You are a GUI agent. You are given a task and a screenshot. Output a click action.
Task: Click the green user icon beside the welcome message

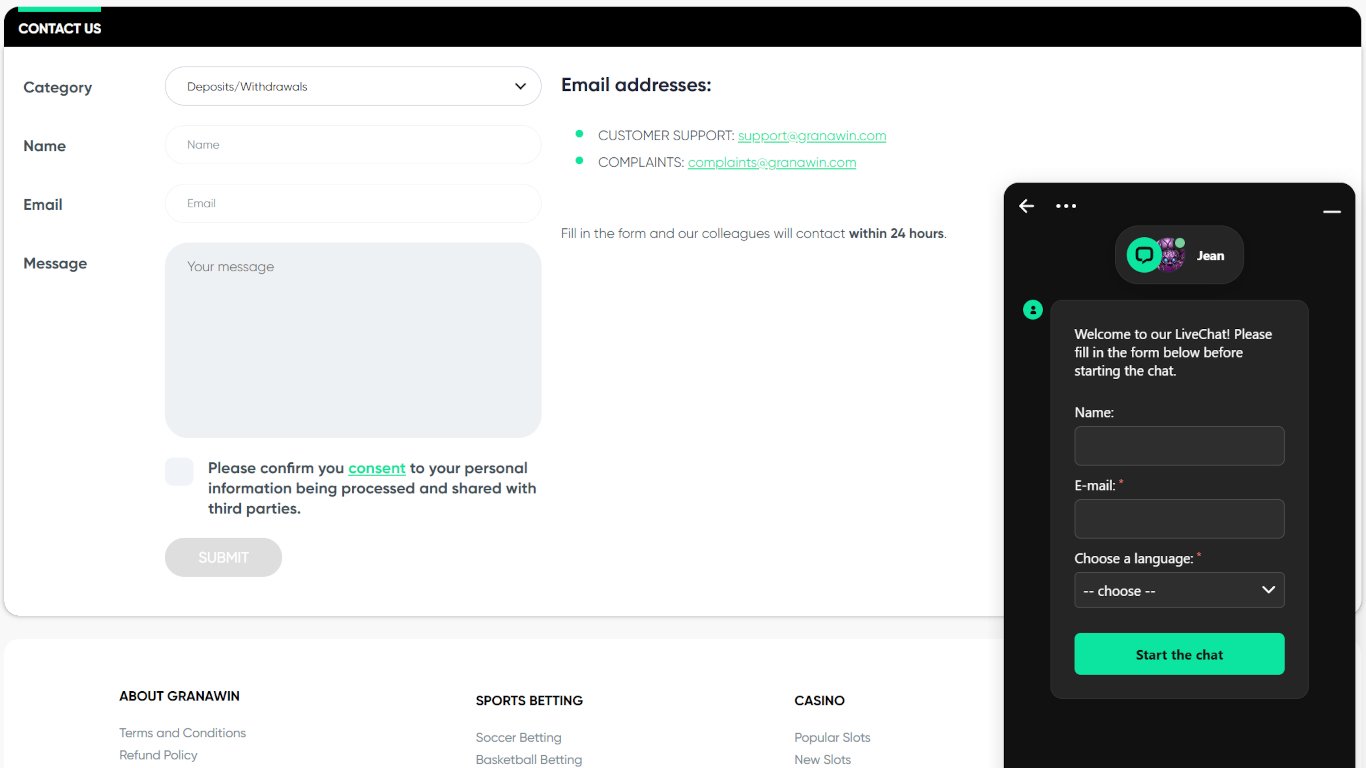click(1033, 310)
